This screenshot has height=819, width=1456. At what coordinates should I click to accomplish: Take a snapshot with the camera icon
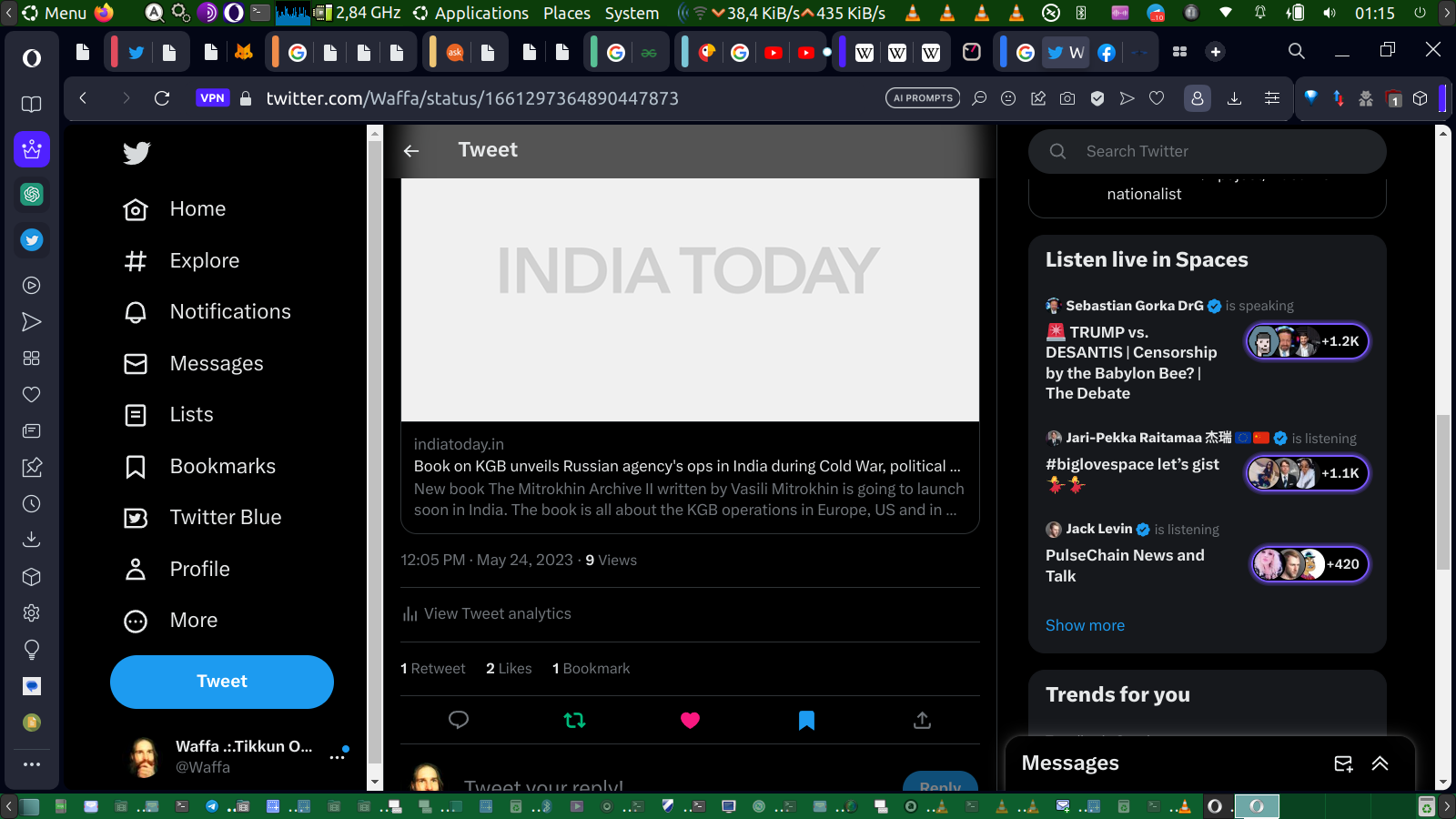[x=1067, y=98]
